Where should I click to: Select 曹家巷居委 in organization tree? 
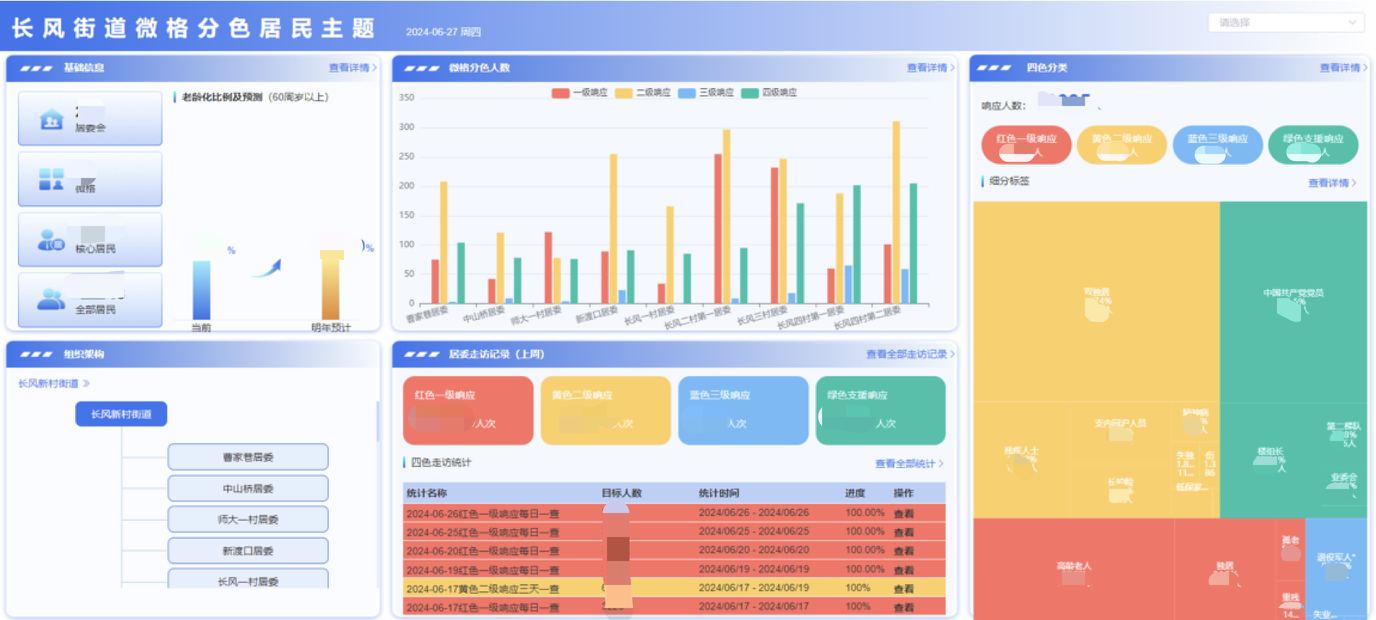pos(248,457)
